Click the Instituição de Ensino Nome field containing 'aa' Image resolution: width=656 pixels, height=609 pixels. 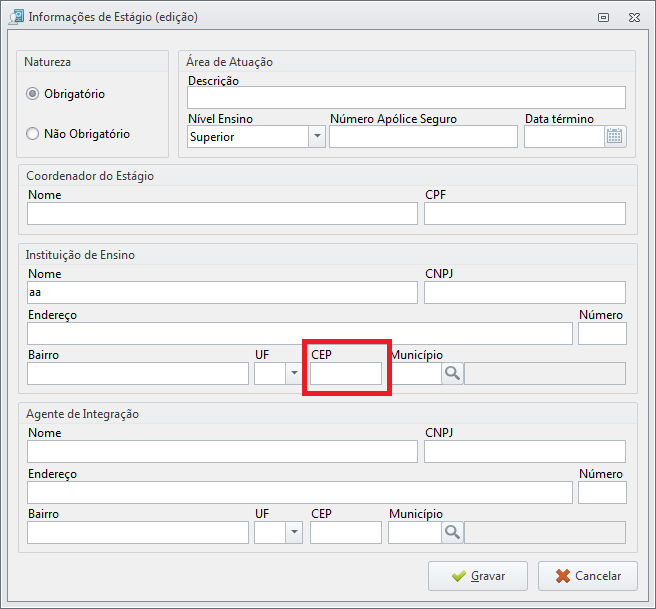pos(222,292)
